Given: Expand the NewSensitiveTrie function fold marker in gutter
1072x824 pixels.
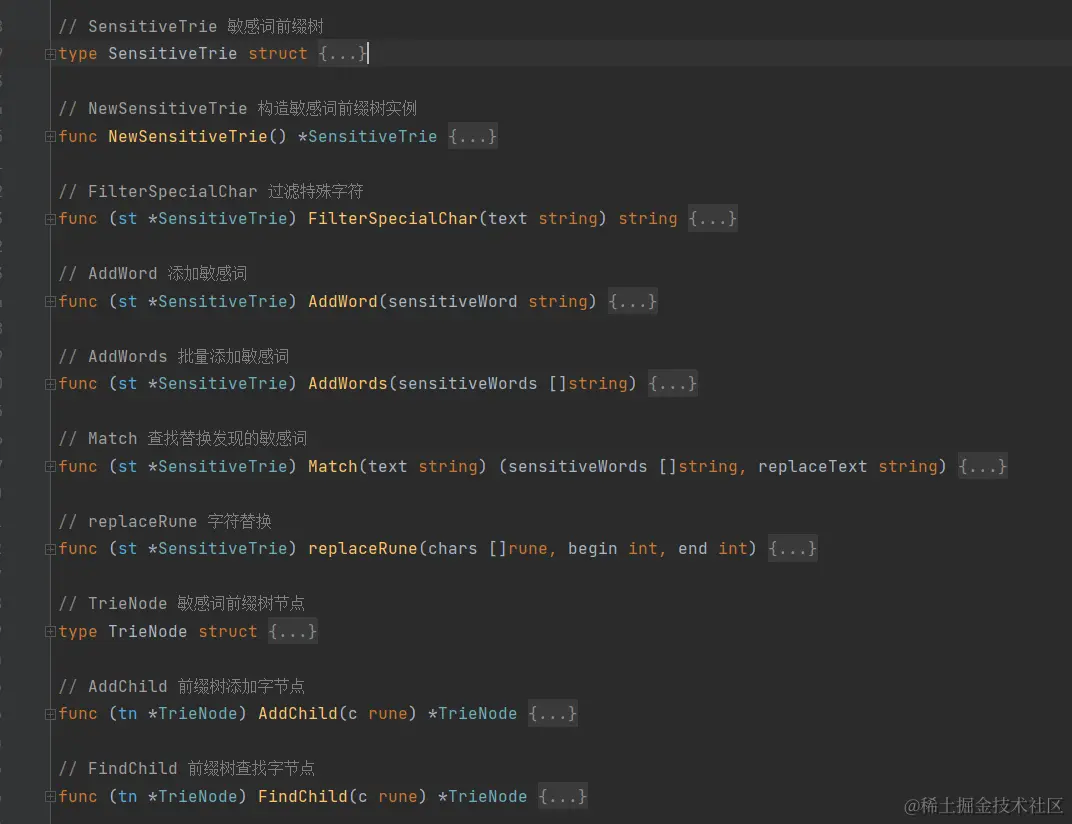Looking at the screenshot, I should tap(50, 137).
